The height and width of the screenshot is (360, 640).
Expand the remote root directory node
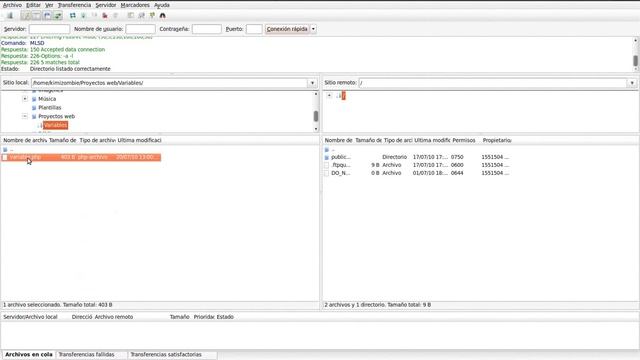pyautogui.click(x=329, y=96)
